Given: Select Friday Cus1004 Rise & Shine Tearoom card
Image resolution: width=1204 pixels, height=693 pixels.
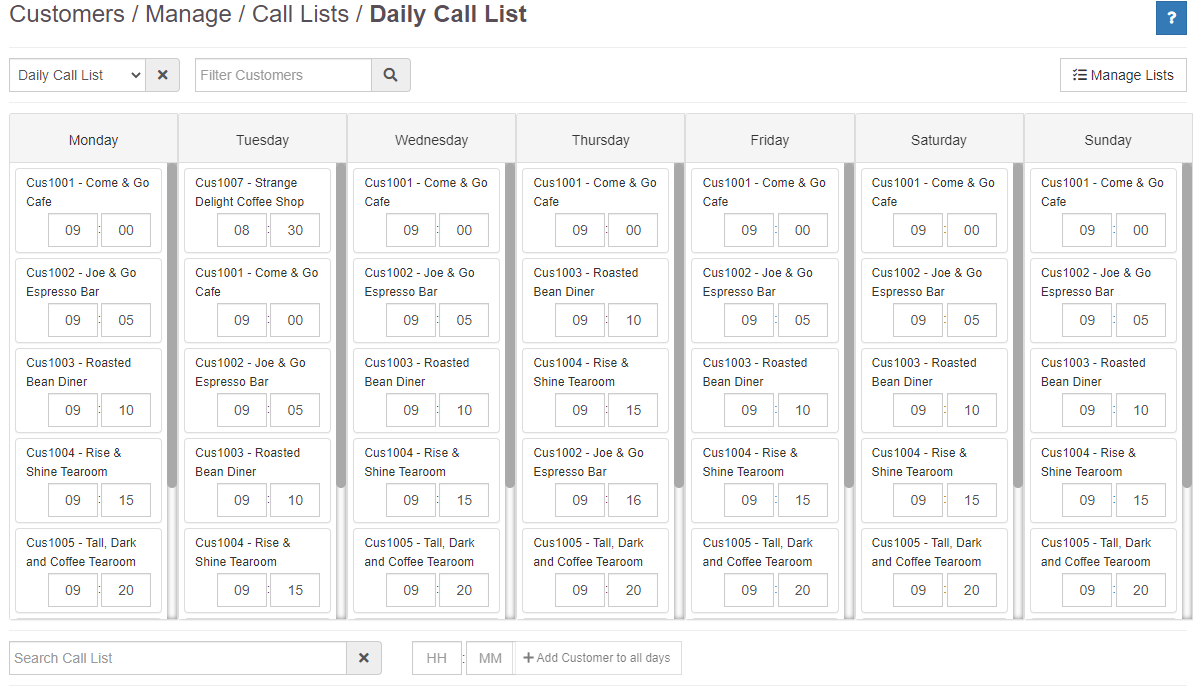Looking at the screenshot, I should (765, 480).
